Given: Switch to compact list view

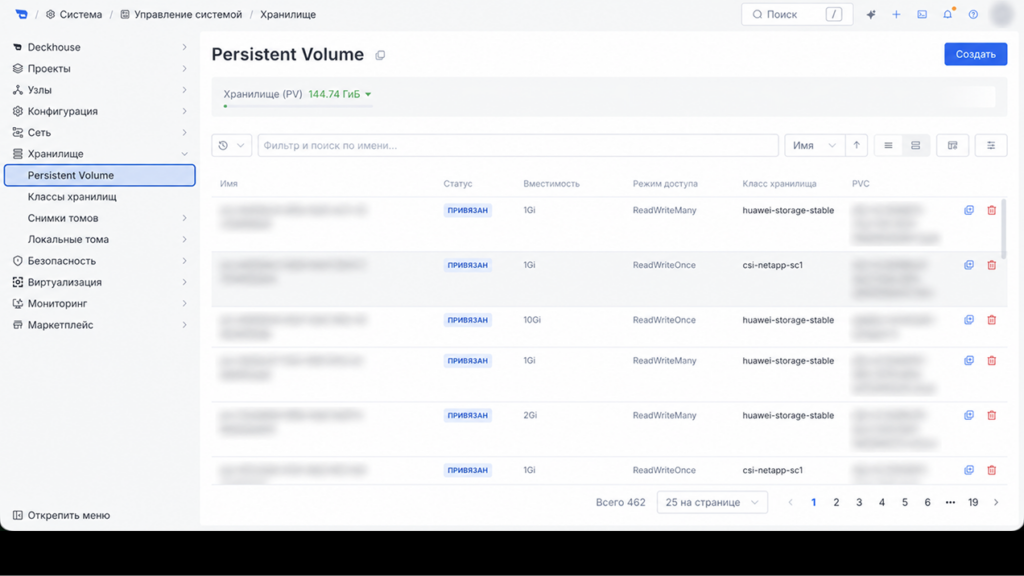Looking at the screenshot, I should point(888,146).
